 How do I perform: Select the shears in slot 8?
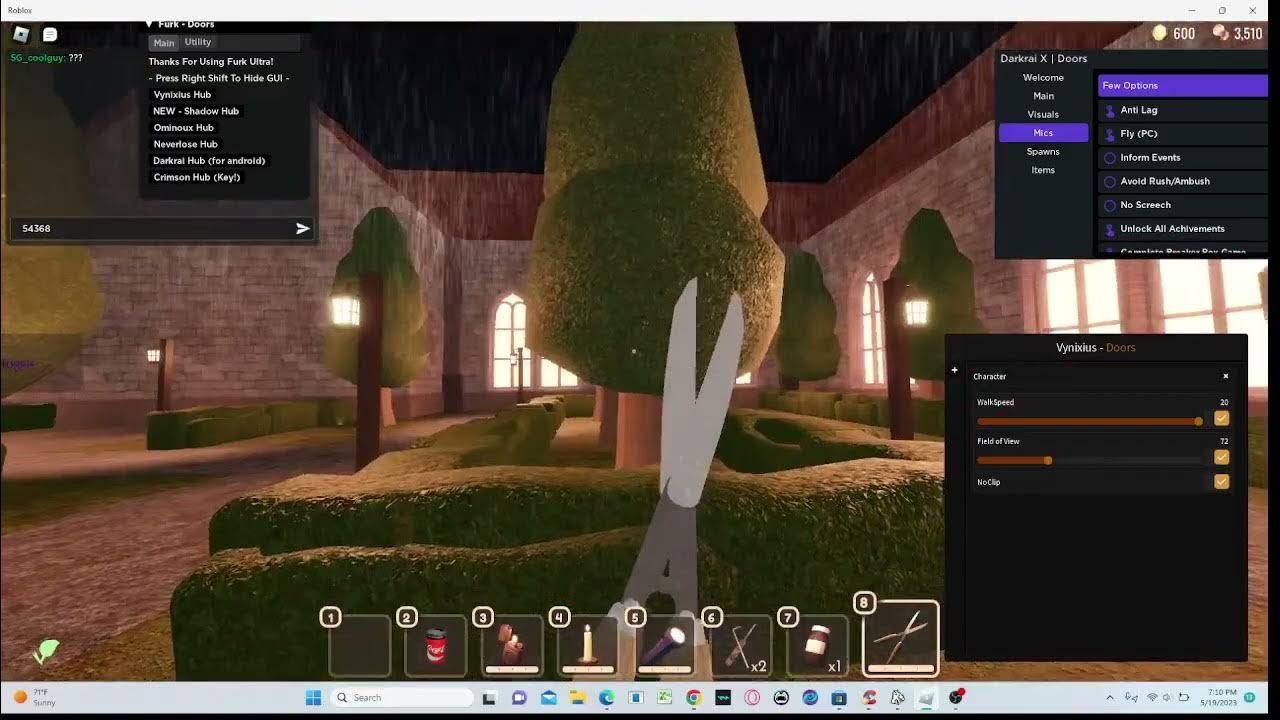901,638
